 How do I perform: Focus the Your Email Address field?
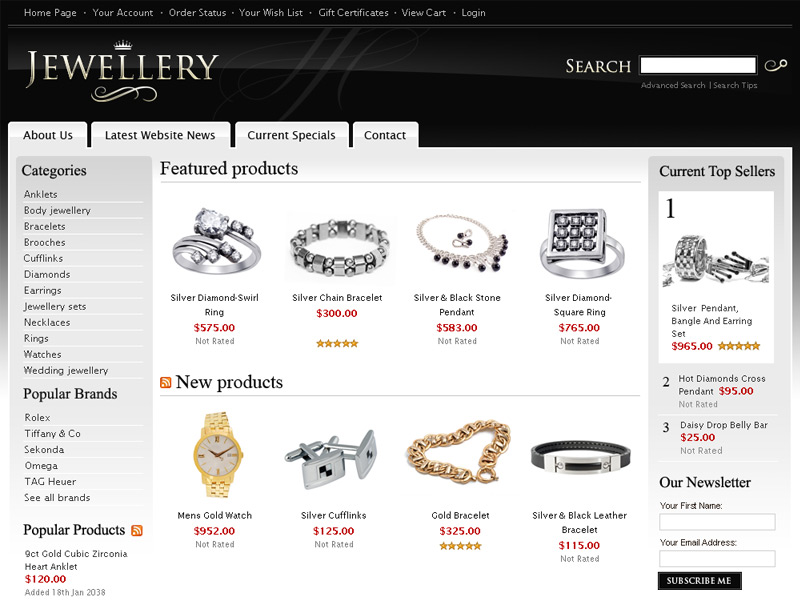click(717, 558)
